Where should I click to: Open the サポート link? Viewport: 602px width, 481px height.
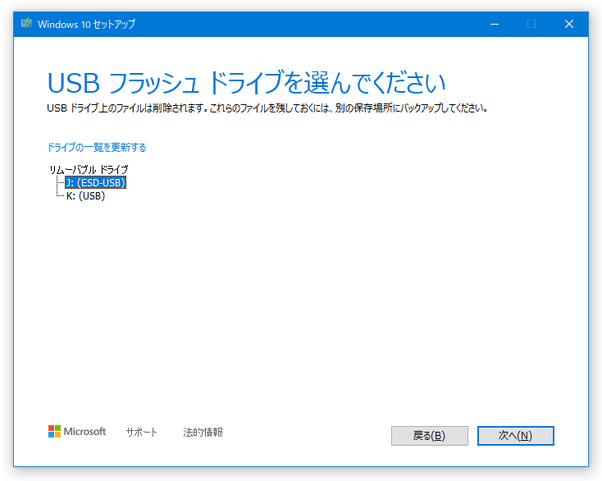pos(142,432)
